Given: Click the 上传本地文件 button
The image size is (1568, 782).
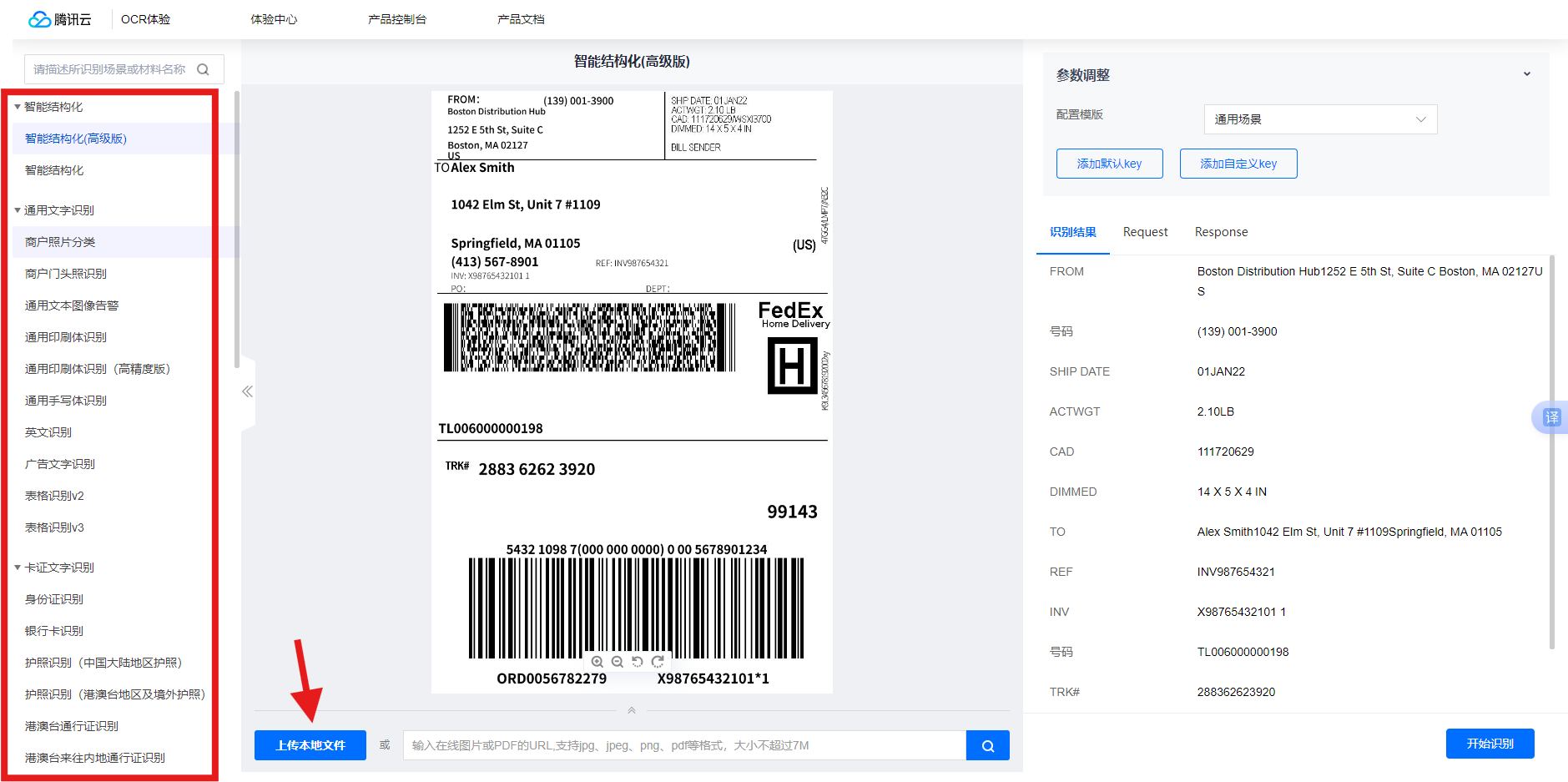Looking at the screenshot, I should 310,745.
